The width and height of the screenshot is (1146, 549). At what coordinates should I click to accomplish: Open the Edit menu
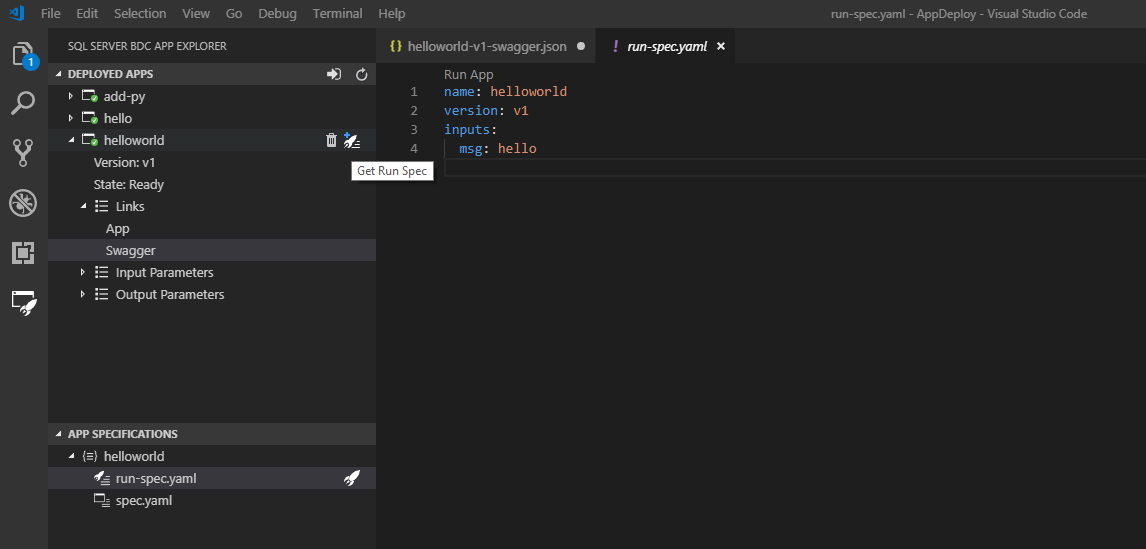pos(87,13)
